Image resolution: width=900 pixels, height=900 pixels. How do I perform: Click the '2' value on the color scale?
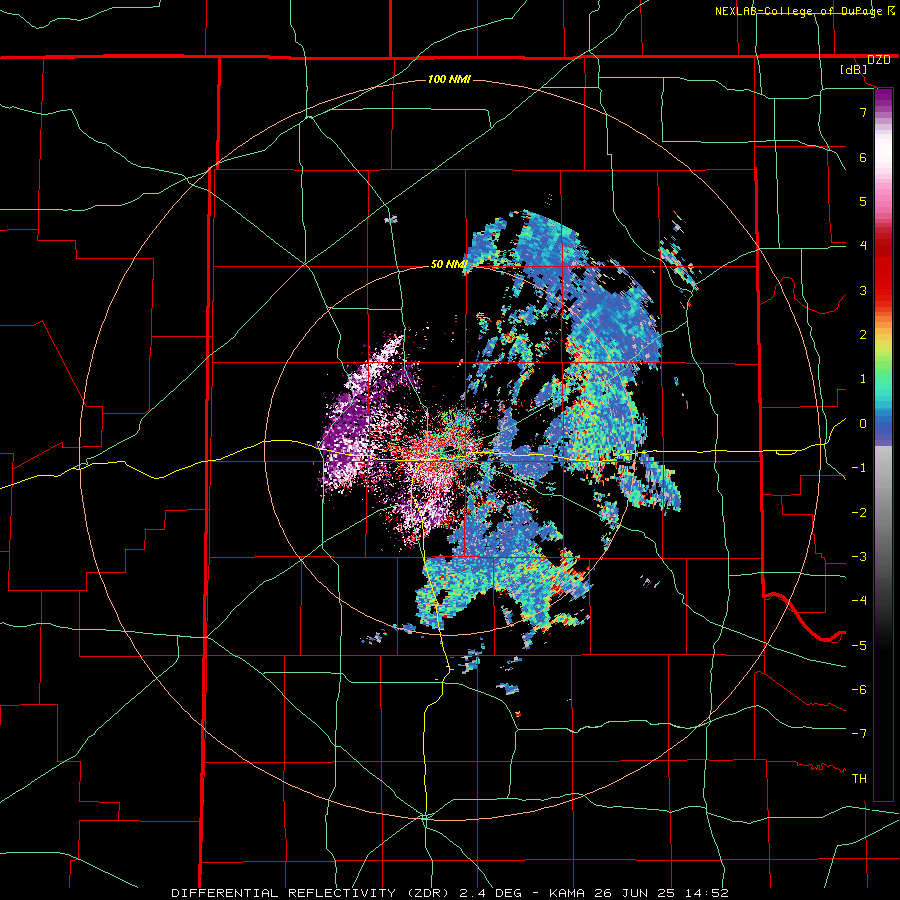tap(863, 335)
